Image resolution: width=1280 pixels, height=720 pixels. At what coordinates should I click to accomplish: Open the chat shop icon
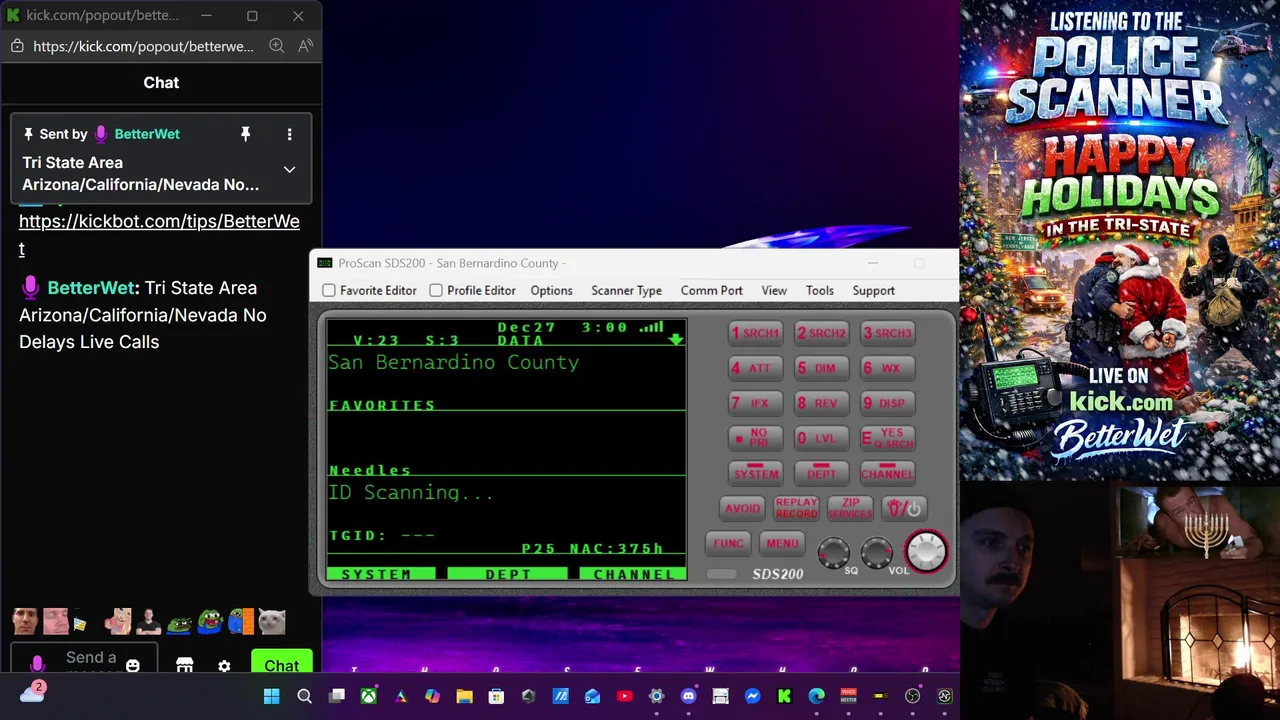184,665
